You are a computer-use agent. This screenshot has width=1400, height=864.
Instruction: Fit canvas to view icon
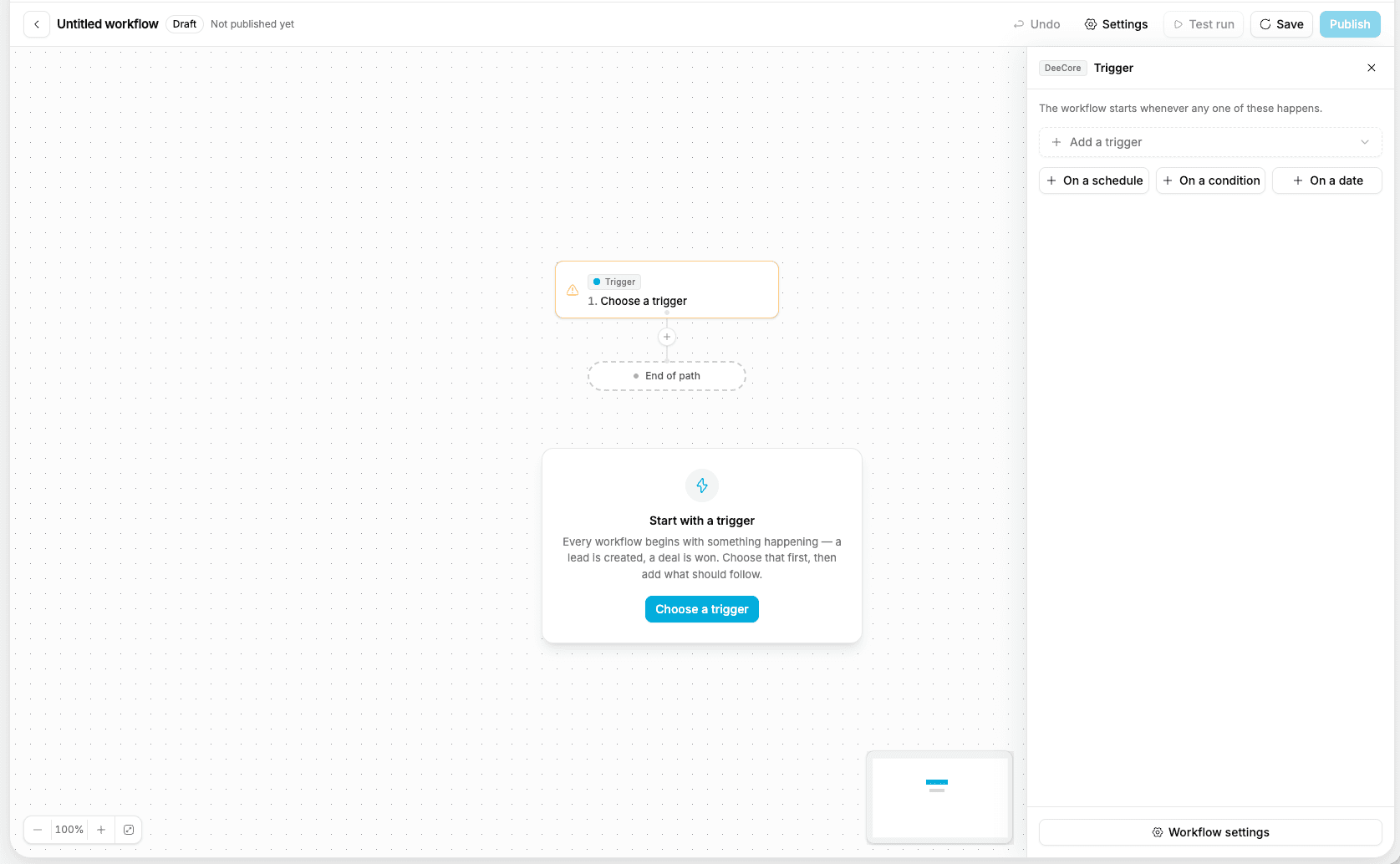[129, 830]
